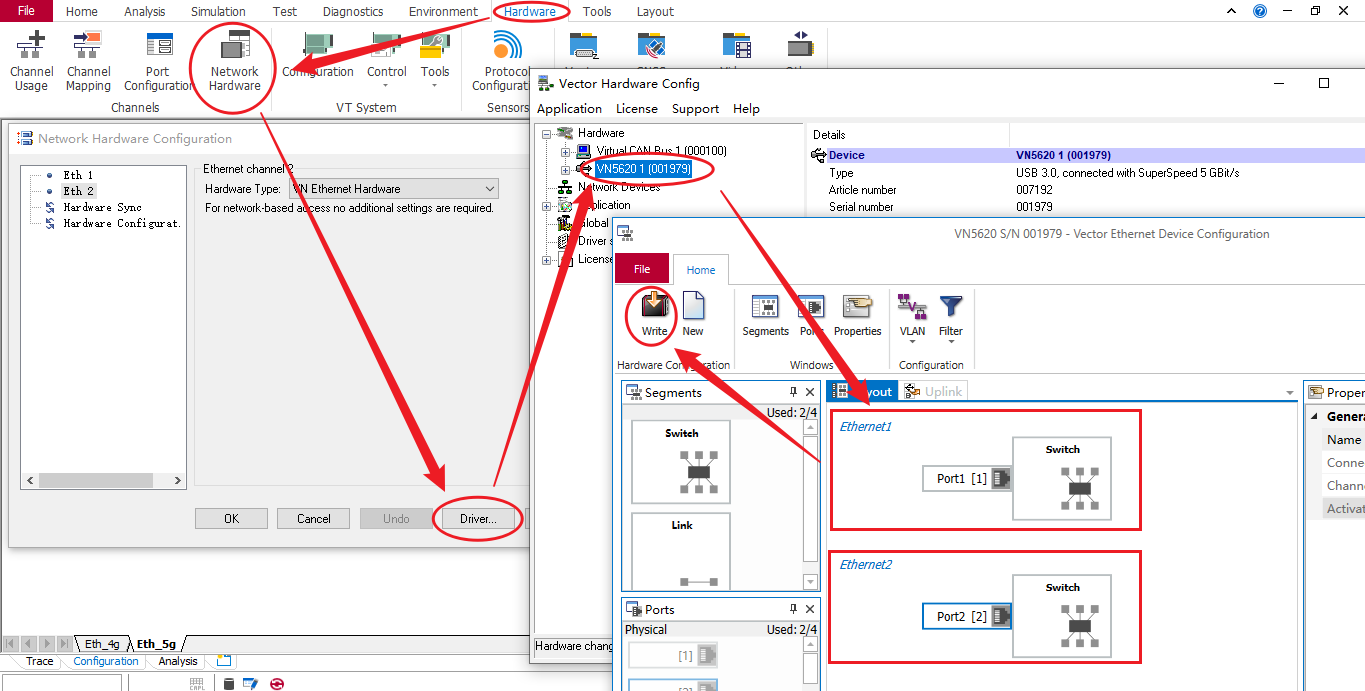Pin the Ports panel
This screenshot has height=691, width=1365.
[793, 609]
